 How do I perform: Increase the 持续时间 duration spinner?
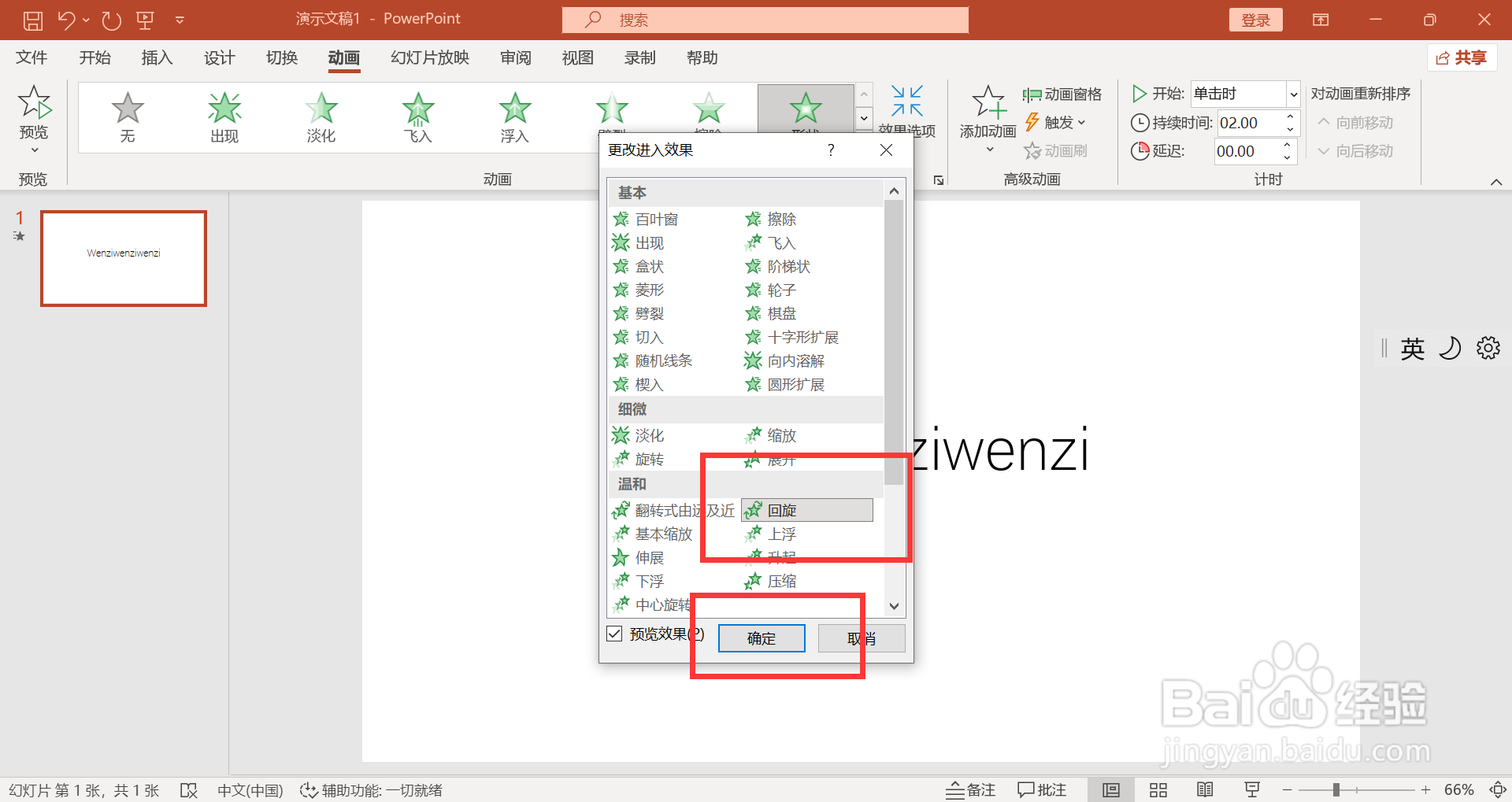[x=1291, y=116]
